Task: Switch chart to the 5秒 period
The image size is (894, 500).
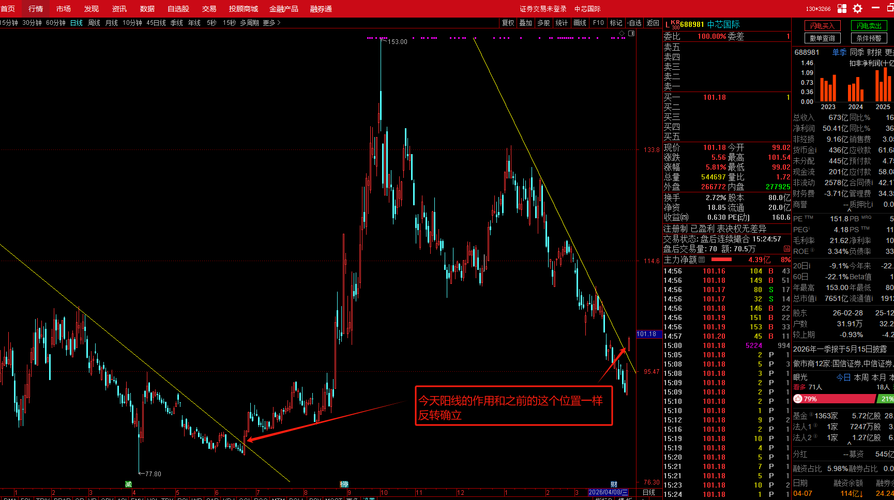Action: click(212, 23)
